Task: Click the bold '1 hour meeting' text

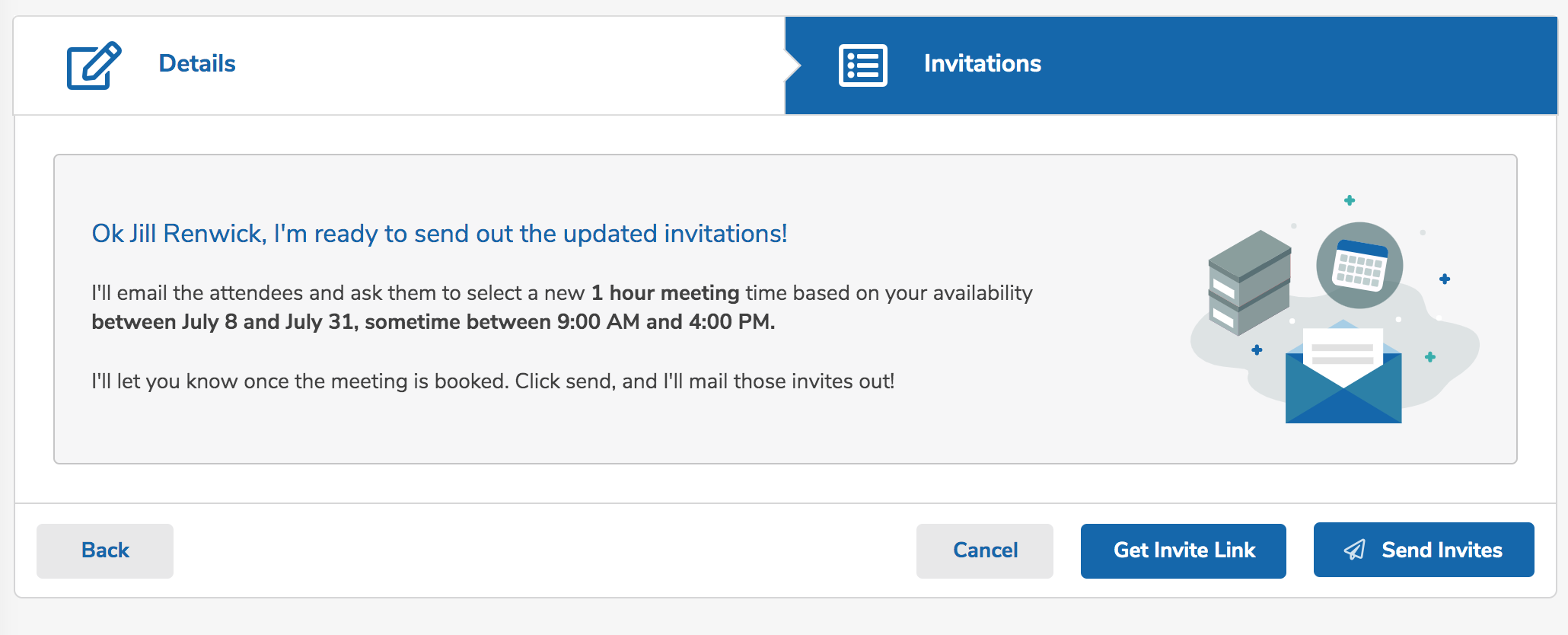Action: point(665,293)
